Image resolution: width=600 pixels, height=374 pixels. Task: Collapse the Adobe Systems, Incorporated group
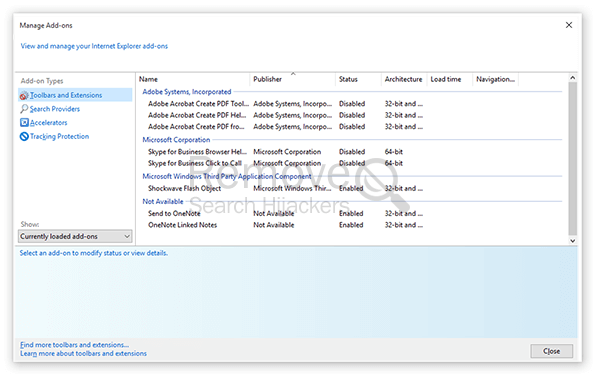(x=187, y=92)
